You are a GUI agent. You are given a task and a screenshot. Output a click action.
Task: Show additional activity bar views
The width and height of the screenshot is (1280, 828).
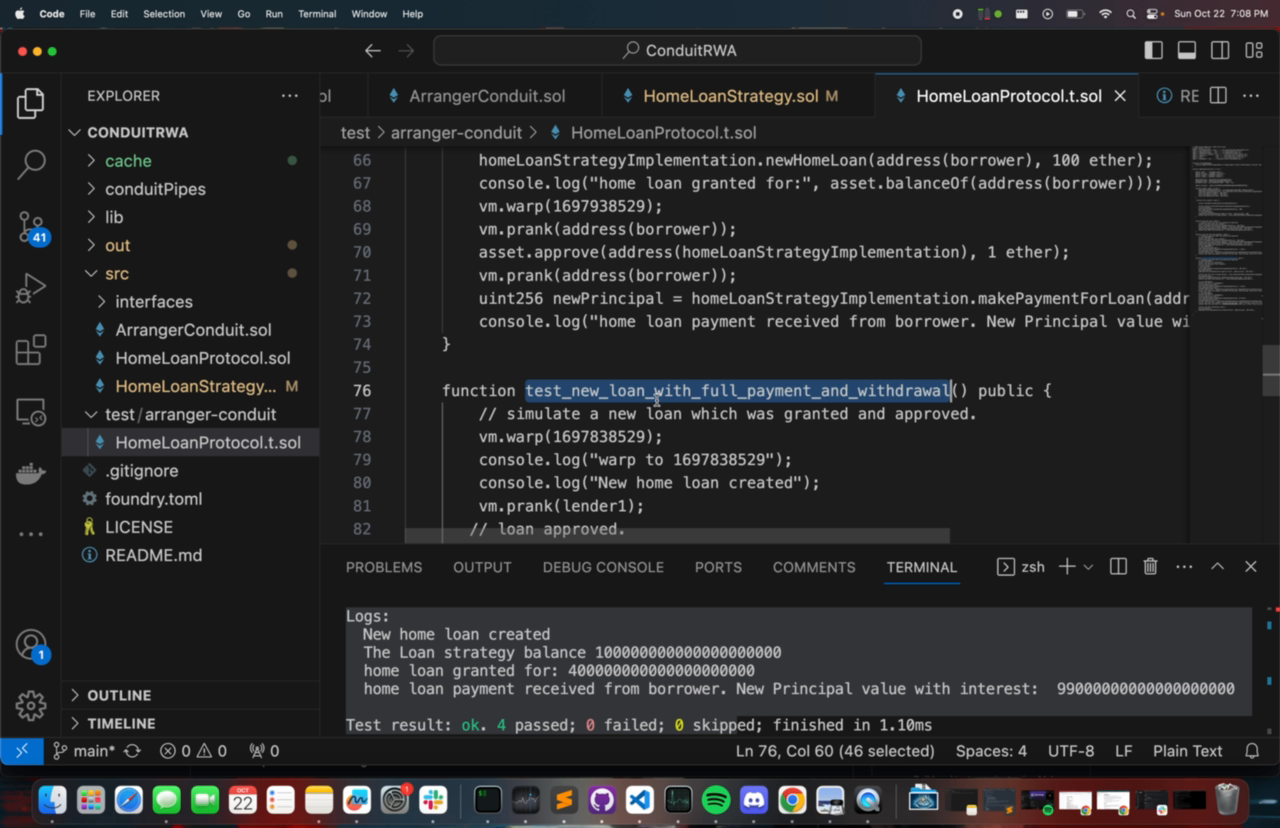(31, 533)
